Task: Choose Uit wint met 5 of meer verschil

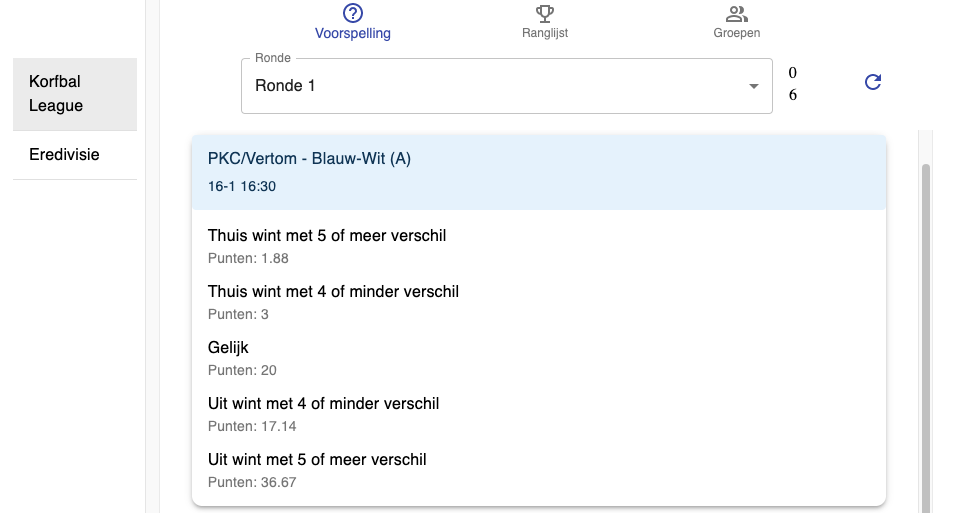Action: click(538, 470)
